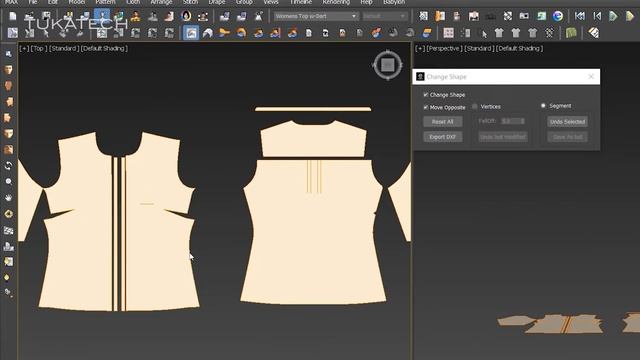Click the Export DXF button
The image size is (640, 360).
(442, 137)
